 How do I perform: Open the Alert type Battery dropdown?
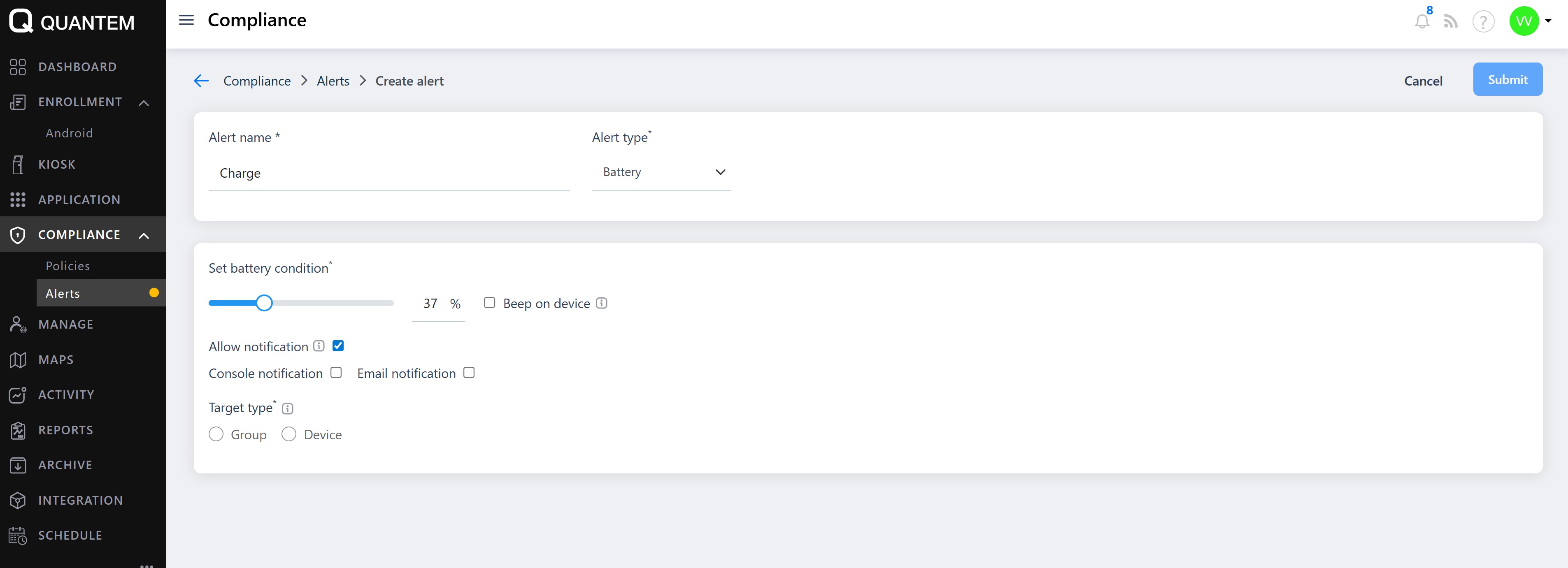661,172
